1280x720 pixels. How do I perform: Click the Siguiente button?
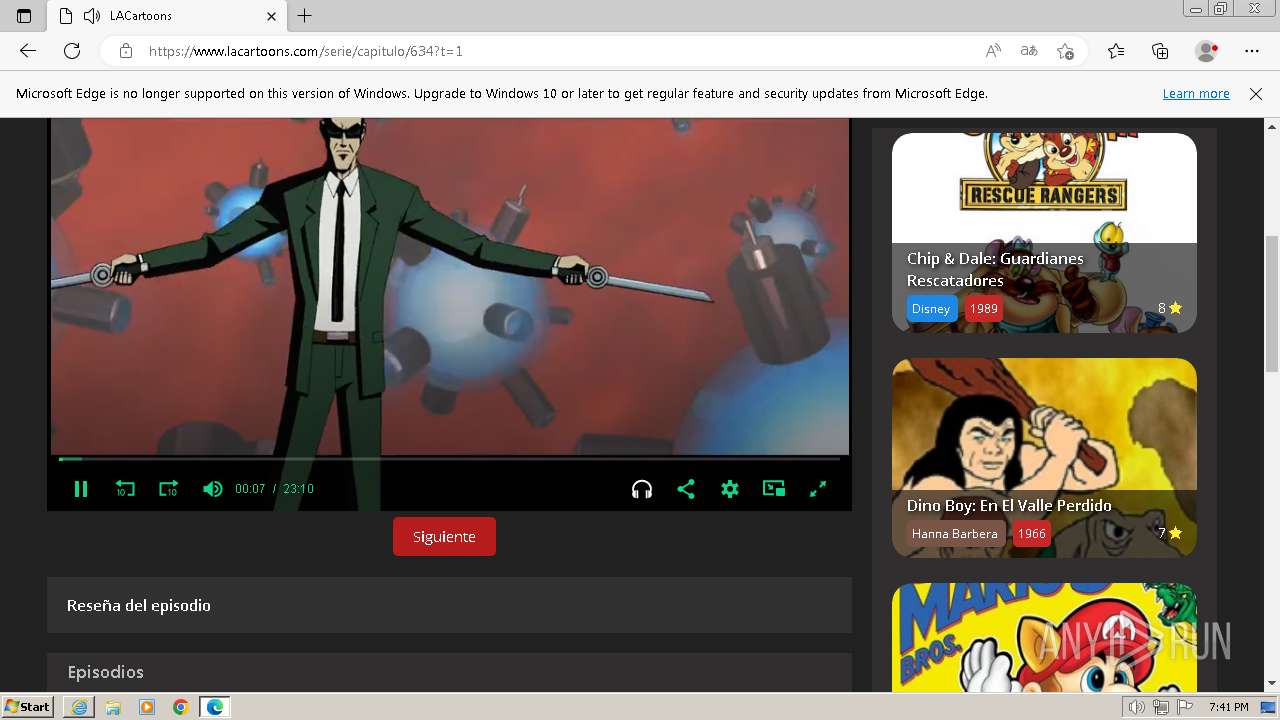click(444, 536)
